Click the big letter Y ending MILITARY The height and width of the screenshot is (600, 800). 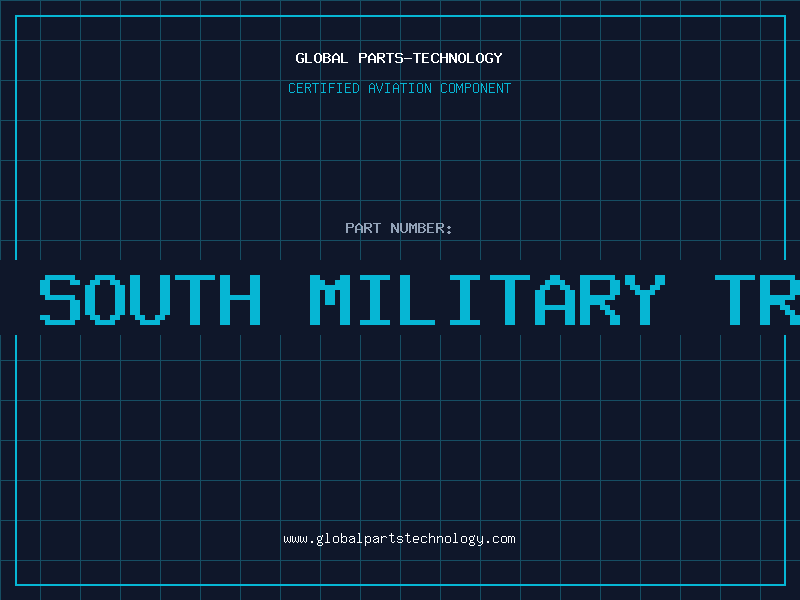tap(645, 299)
